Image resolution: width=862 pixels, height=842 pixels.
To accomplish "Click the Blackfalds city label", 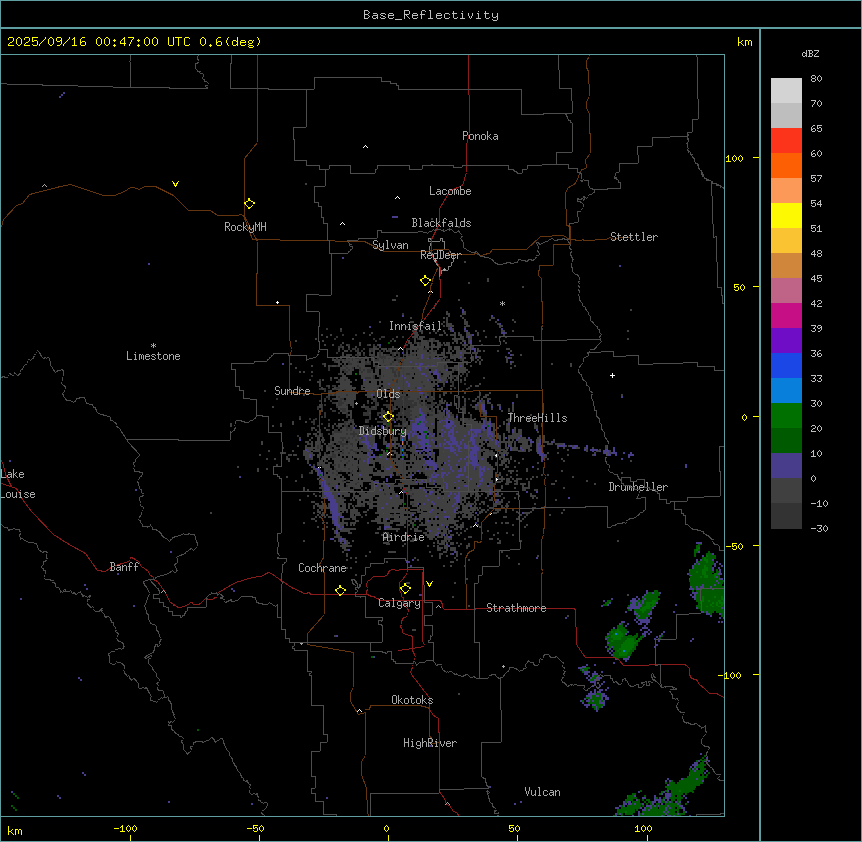I will coord(441,223).
